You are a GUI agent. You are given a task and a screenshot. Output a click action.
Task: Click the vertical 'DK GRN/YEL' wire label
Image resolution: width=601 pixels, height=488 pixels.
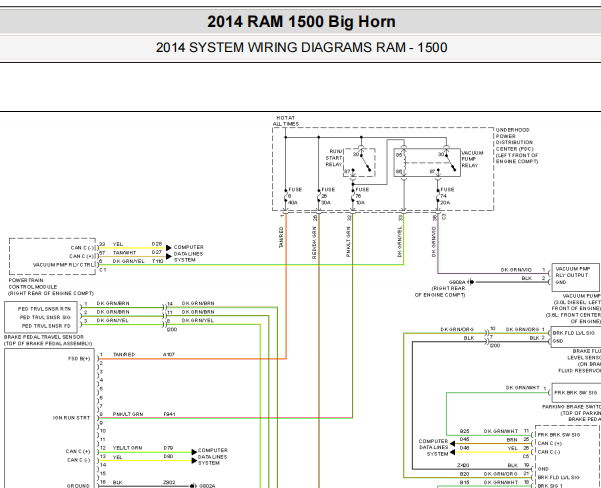(x=399, y=242)
